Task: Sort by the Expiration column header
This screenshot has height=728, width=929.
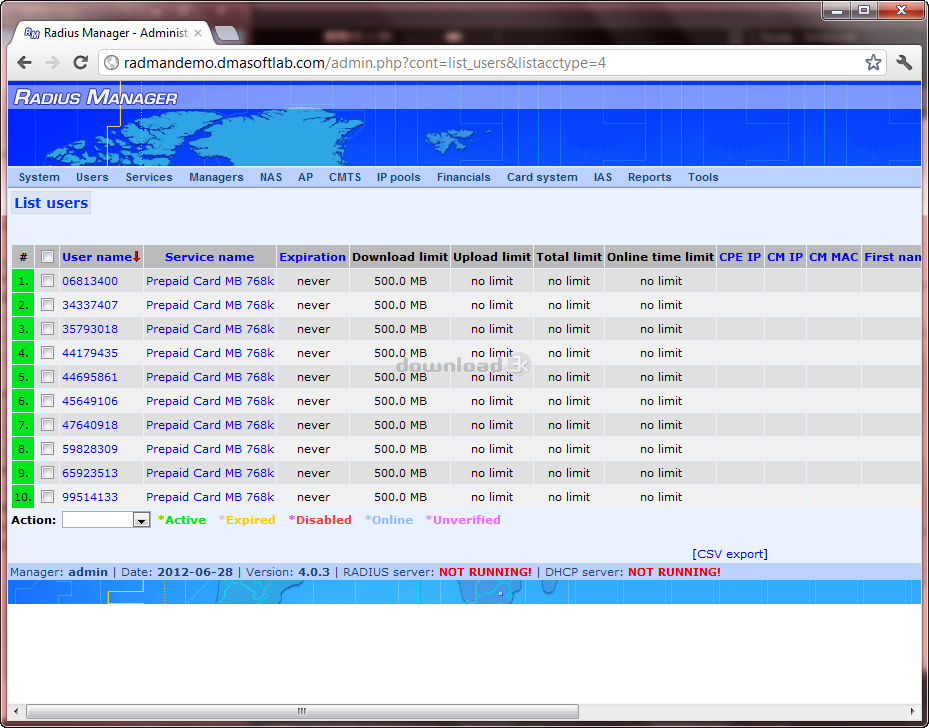Action: point(312,257)
